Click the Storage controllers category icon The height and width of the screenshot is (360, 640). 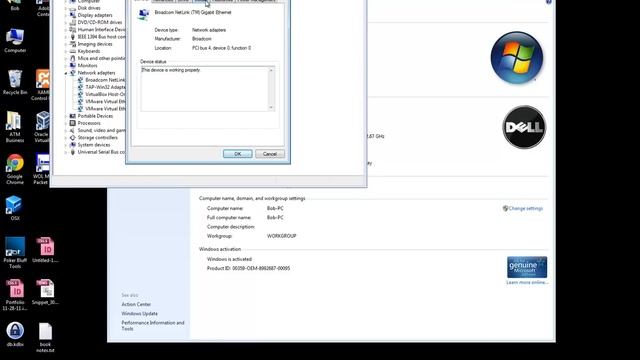pyautogui.click(x=73, y=138)
